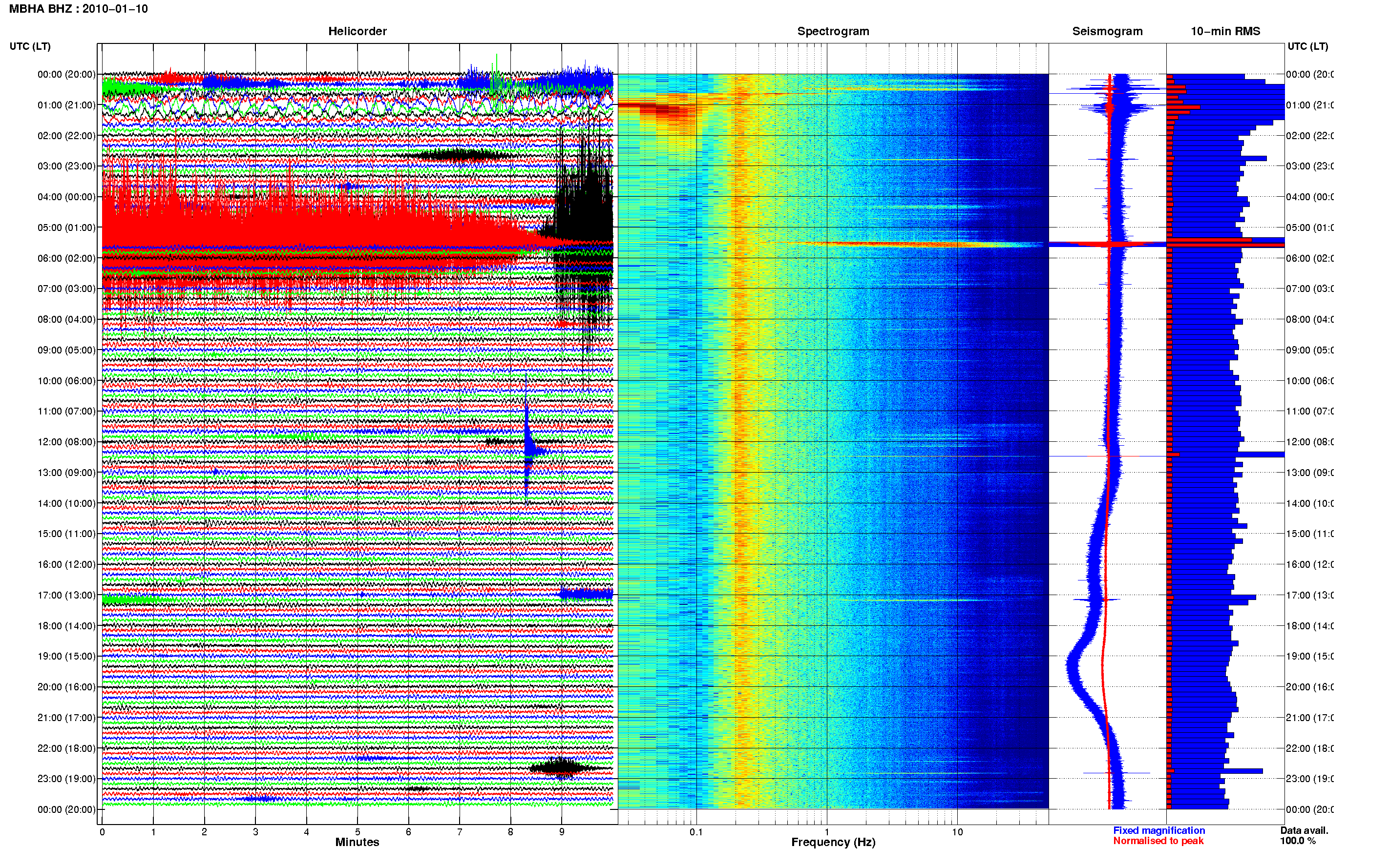Select the '20:00 (16:00)' time label beside Helicorder
Screen dimensions: 1389x868
click(x=66, y=686)
